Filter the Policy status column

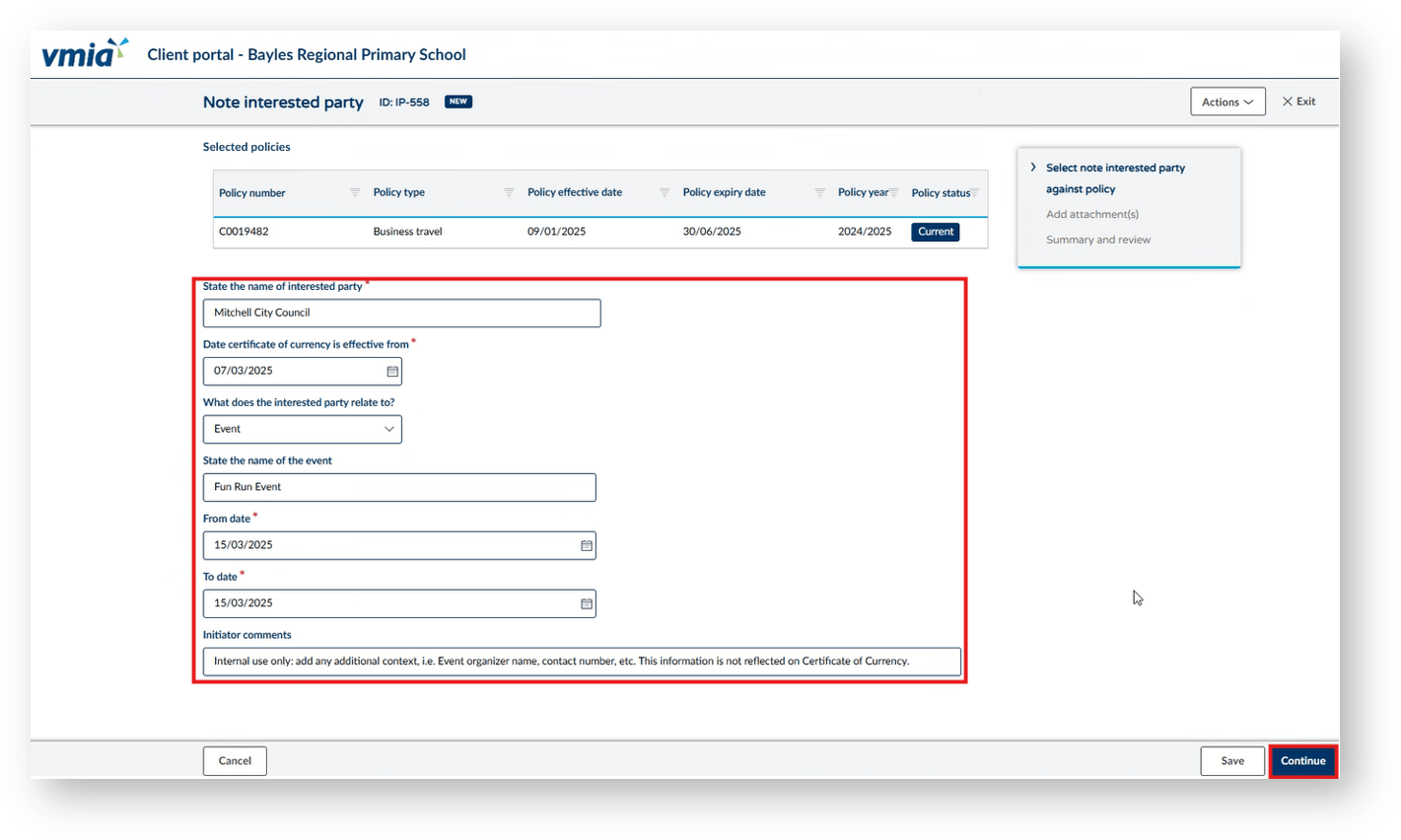[974, 193]
